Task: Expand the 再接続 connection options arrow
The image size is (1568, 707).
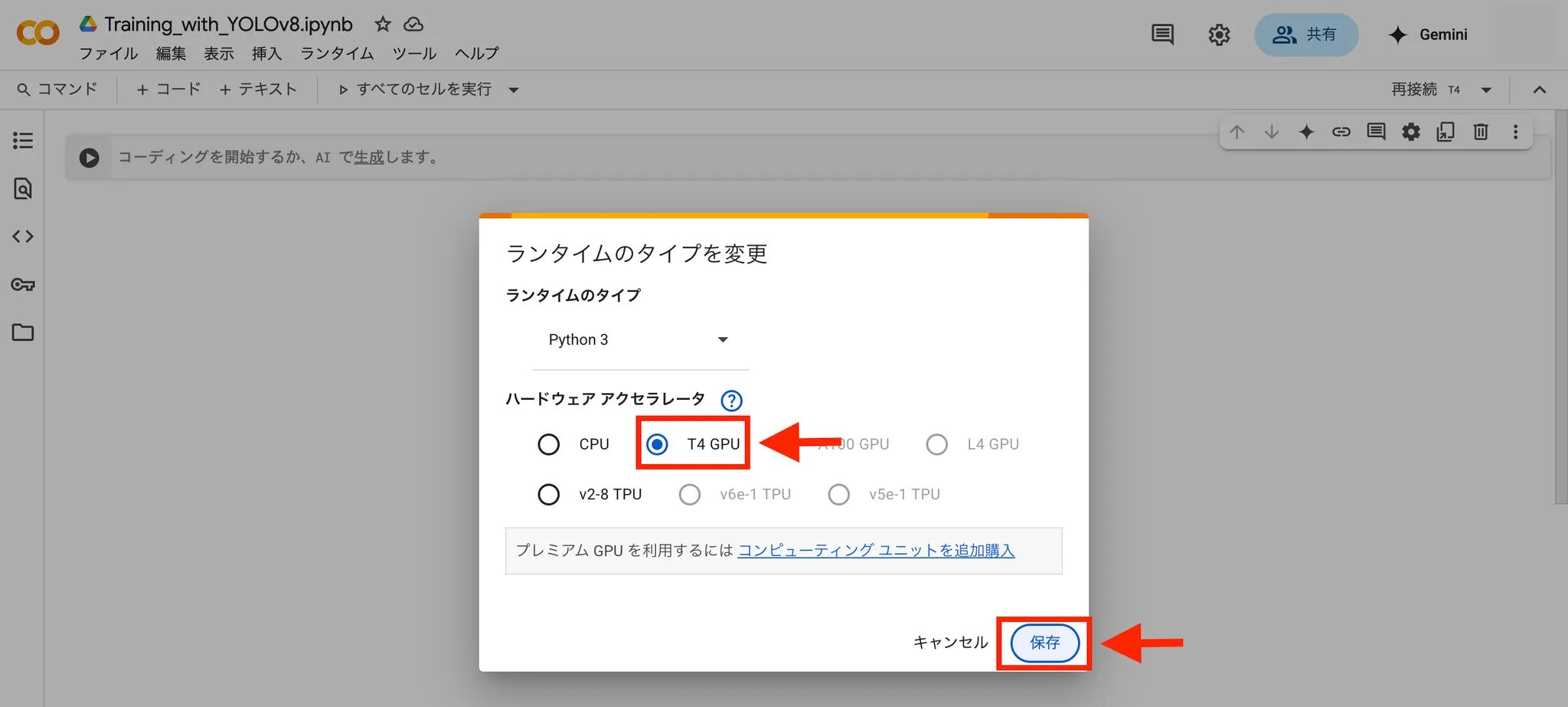Action: point(1486,90)
